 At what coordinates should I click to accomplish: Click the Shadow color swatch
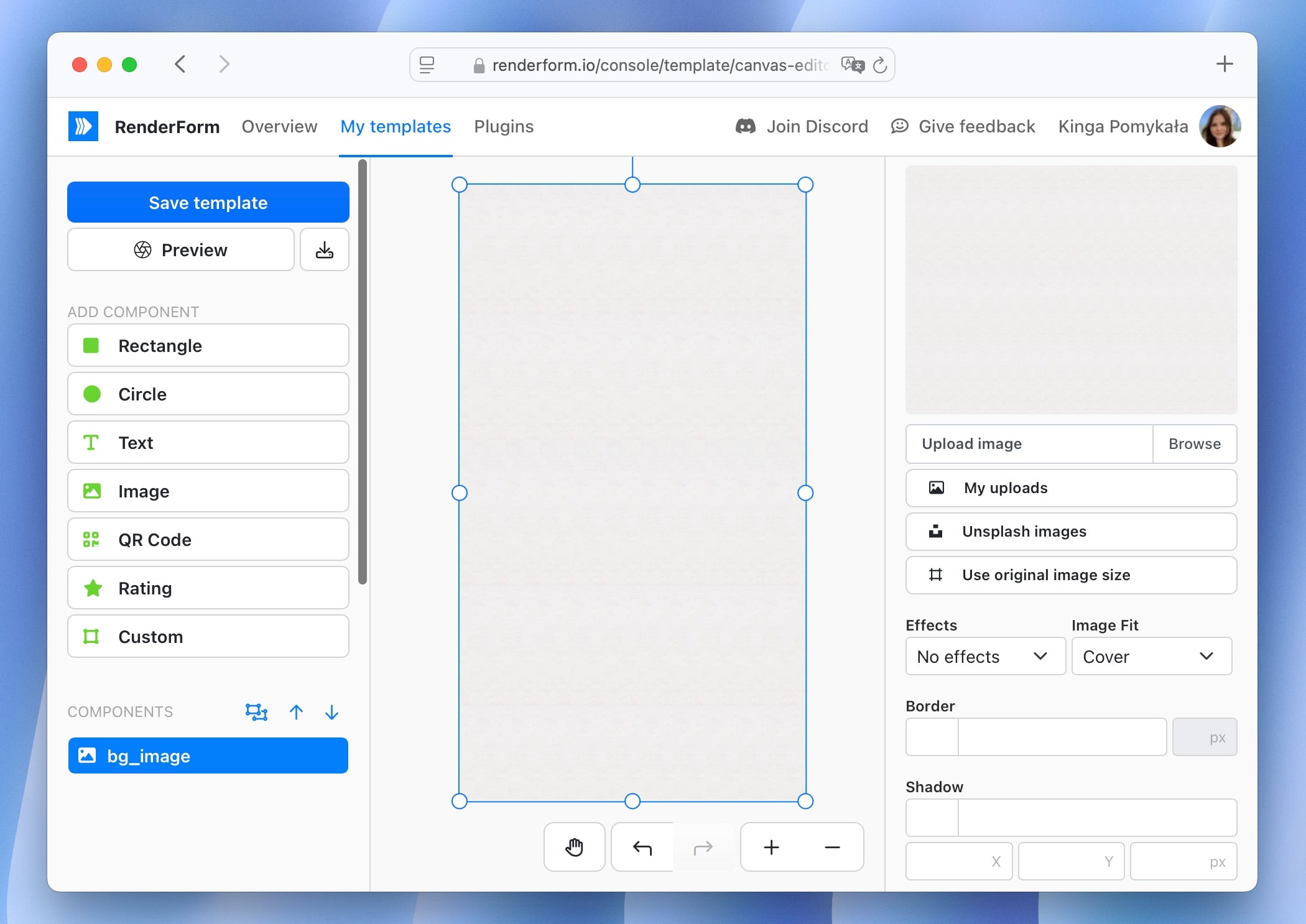point(932,818)
